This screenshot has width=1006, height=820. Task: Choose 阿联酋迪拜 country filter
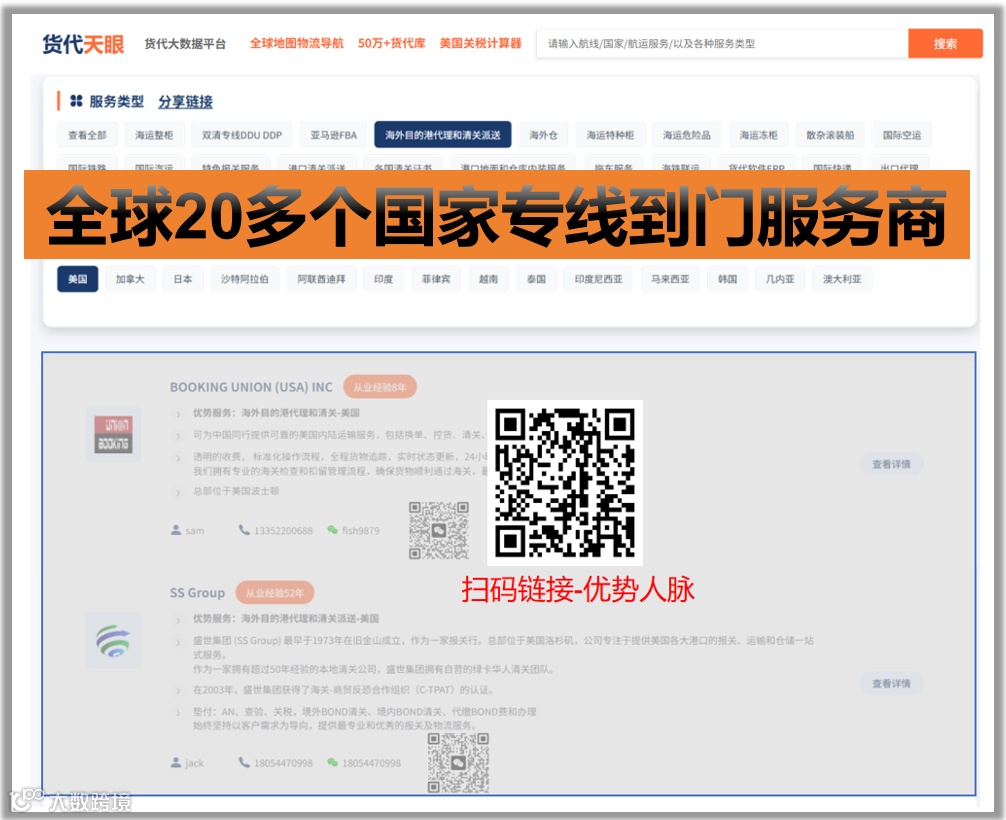[x=321, y=279]
